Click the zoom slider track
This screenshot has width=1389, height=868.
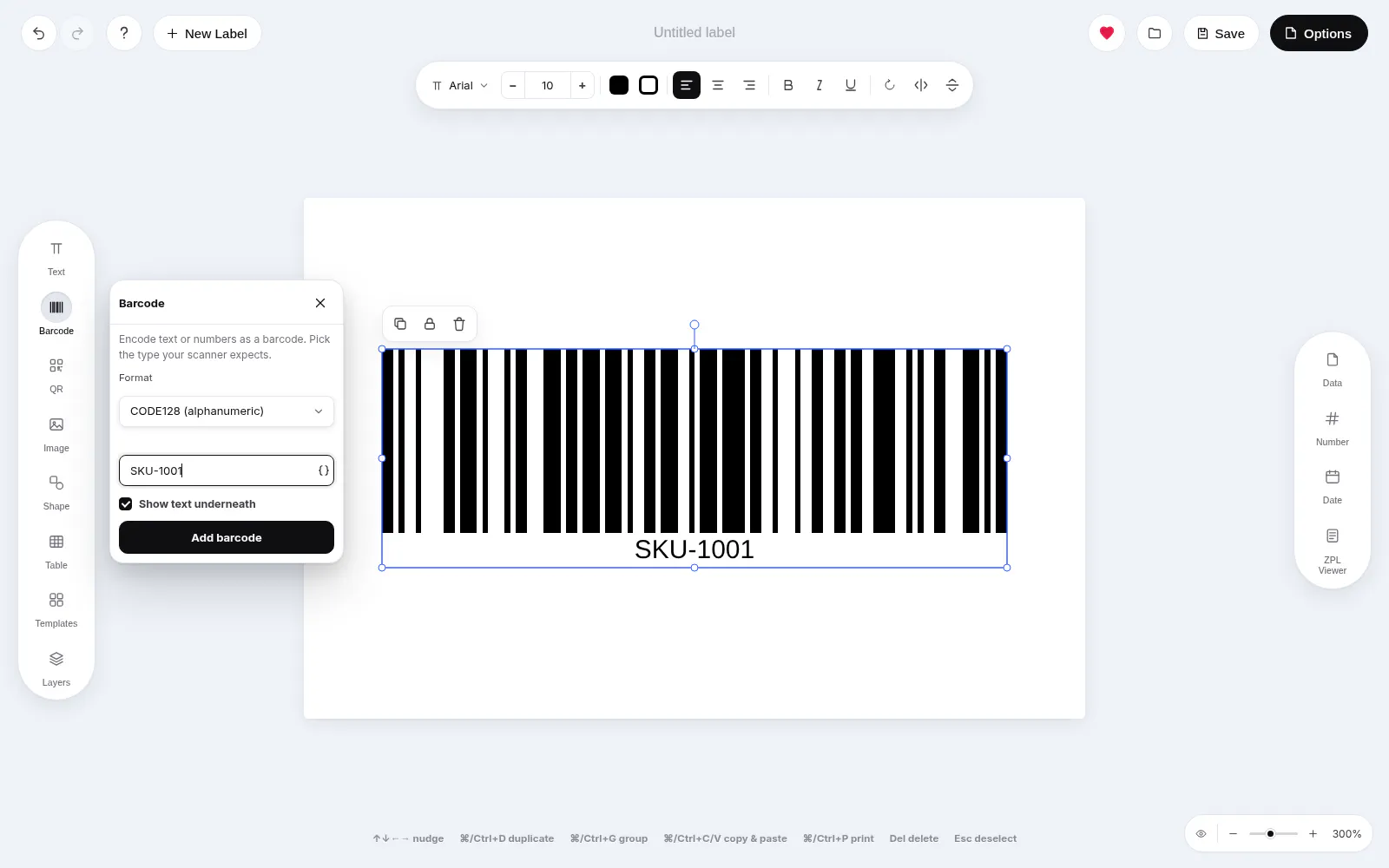1274,834
